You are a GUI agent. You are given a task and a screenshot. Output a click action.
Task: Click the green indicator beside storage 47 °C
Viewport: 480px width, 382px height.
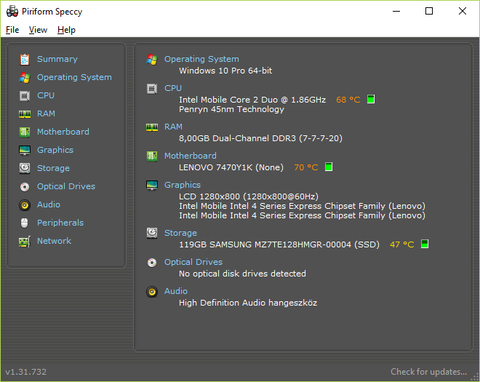tap(425, 244)
